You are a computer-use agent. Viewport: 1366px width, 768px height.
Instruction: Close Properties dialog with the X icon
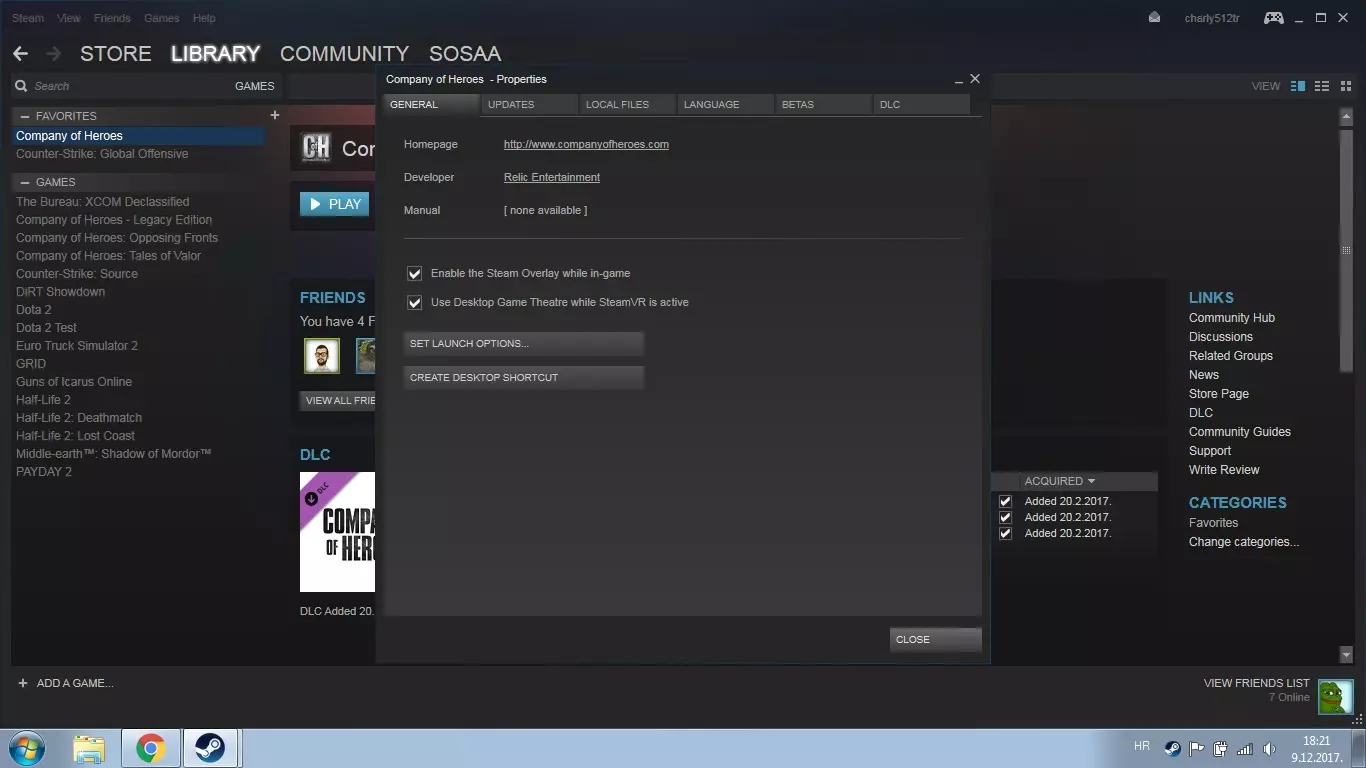pyautogui.click(x=975, y=79)
